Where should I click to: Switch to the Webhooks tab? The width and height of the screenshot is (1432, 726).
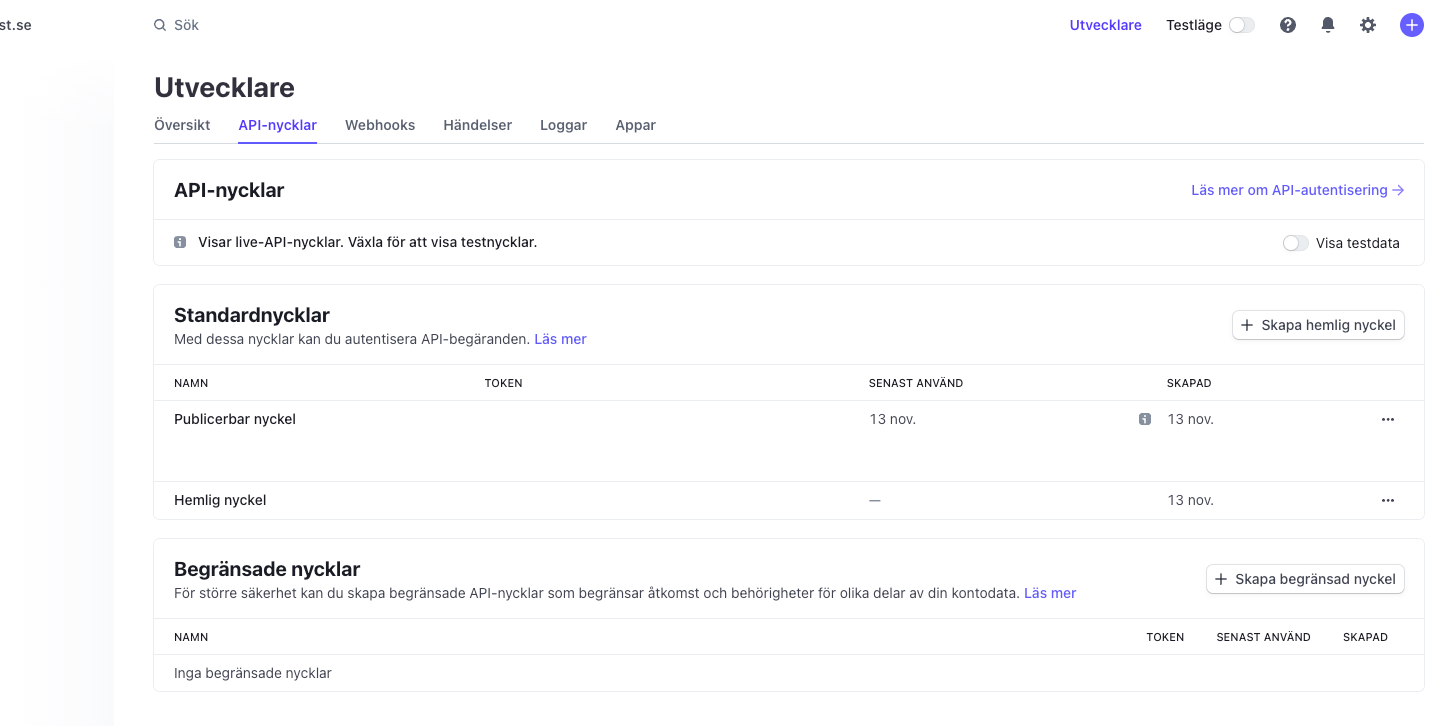point(380,125)
